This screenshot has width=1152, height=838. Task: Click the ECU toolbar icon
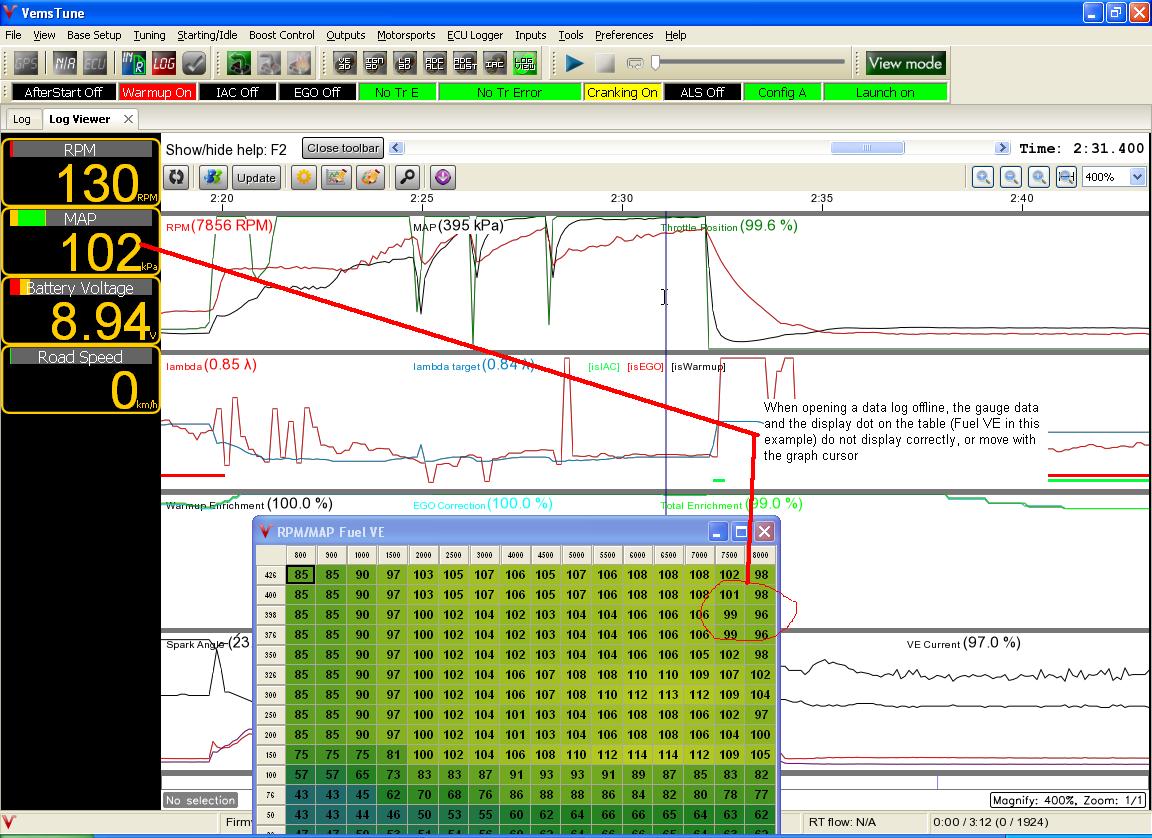pos(95,63)
